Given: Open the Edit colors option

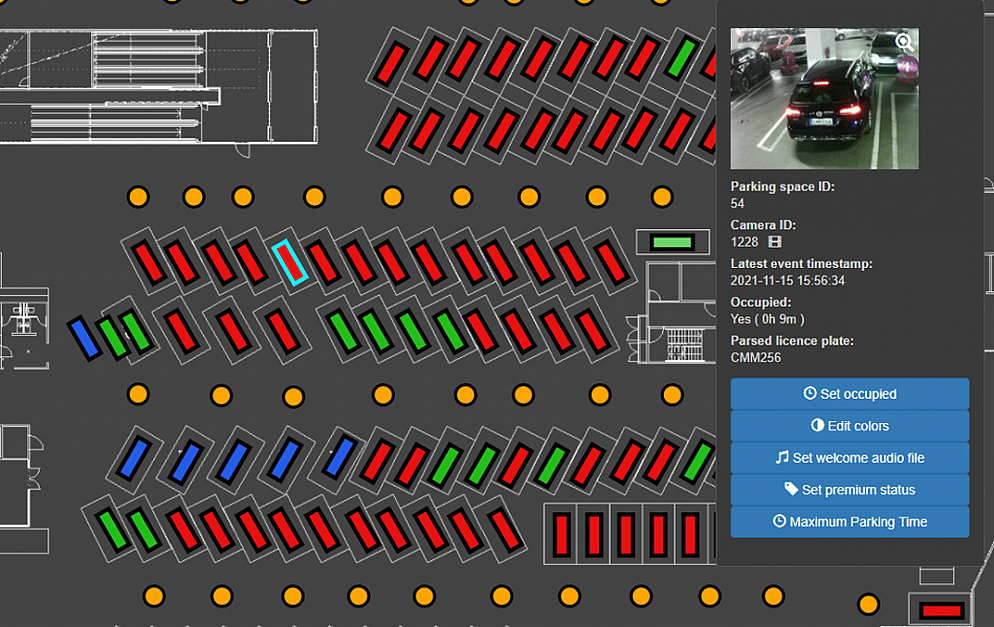Looking at the screenshot, I should [x=849, y=426].
